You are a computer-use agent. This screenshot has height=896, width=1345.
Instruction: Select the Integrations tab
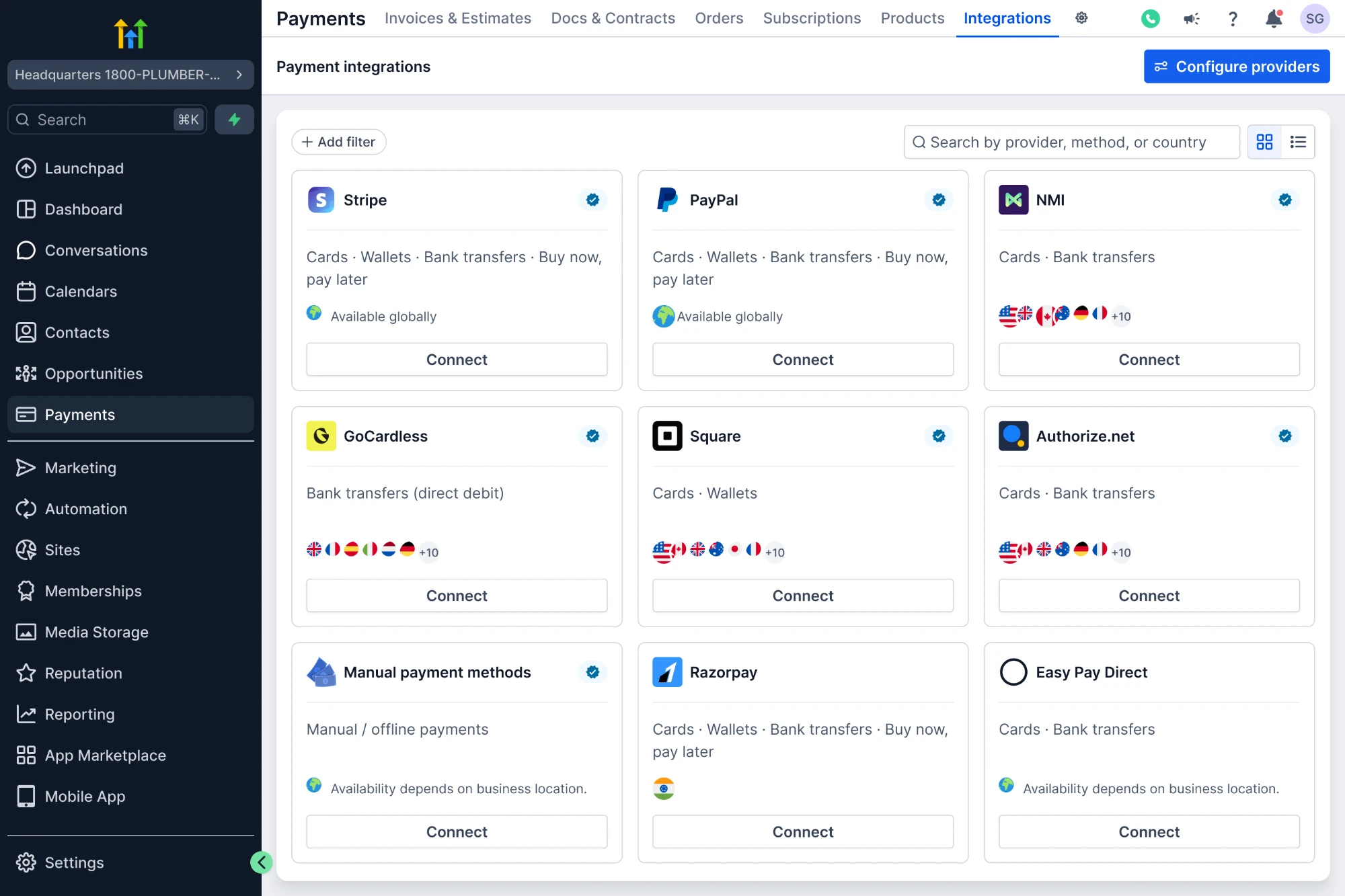point(1007,18)
